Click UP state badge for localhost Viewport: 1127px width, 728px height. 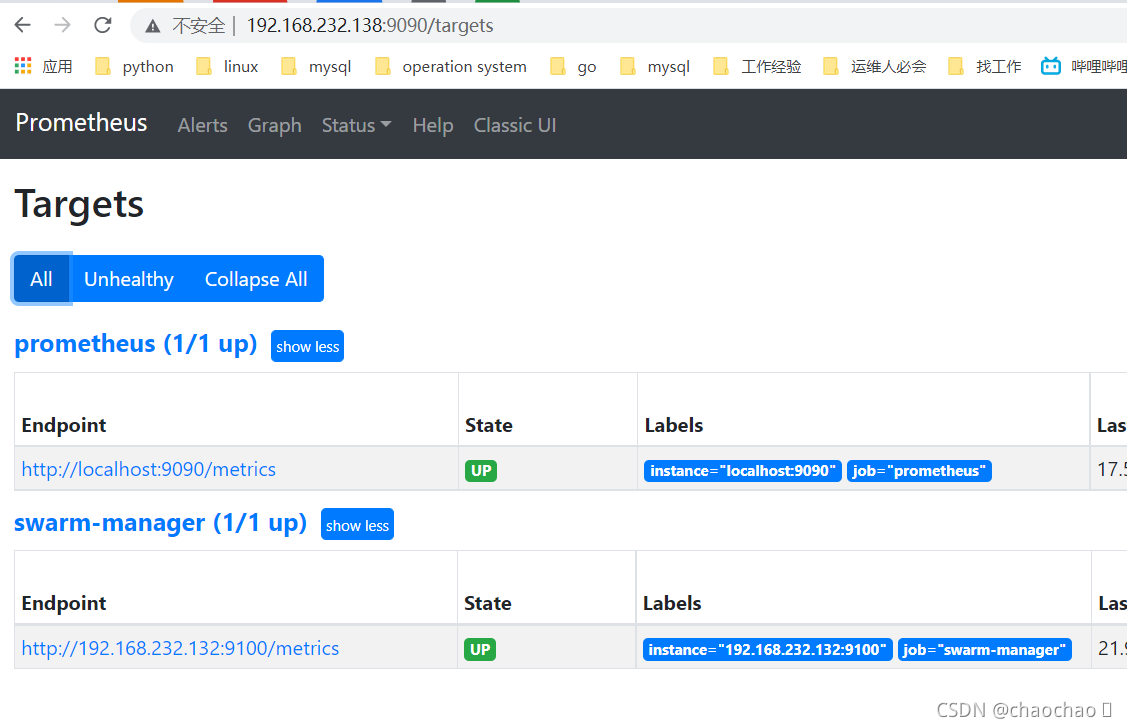[x=481, y=471]
